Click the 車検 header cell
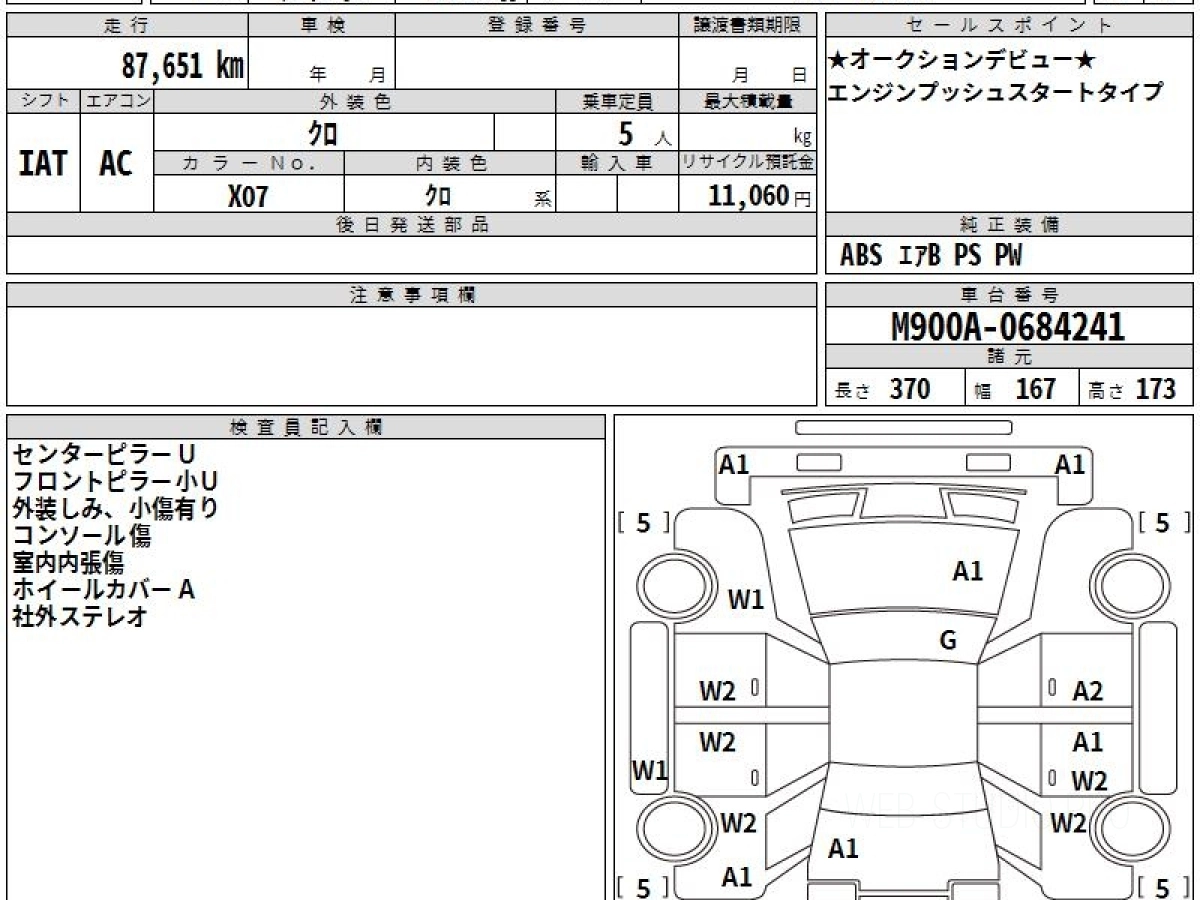This screenshot has height=900, width=1200. coord(322,26)
